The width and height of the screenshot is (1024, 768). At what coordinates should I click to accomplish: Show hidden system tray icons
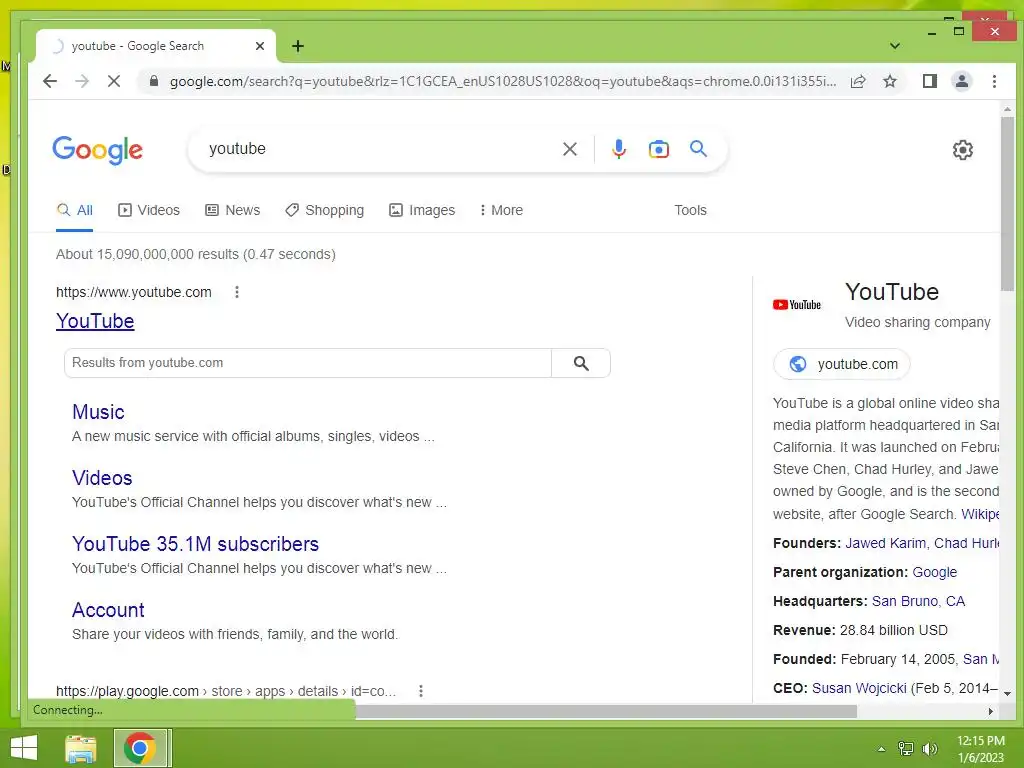881,749
